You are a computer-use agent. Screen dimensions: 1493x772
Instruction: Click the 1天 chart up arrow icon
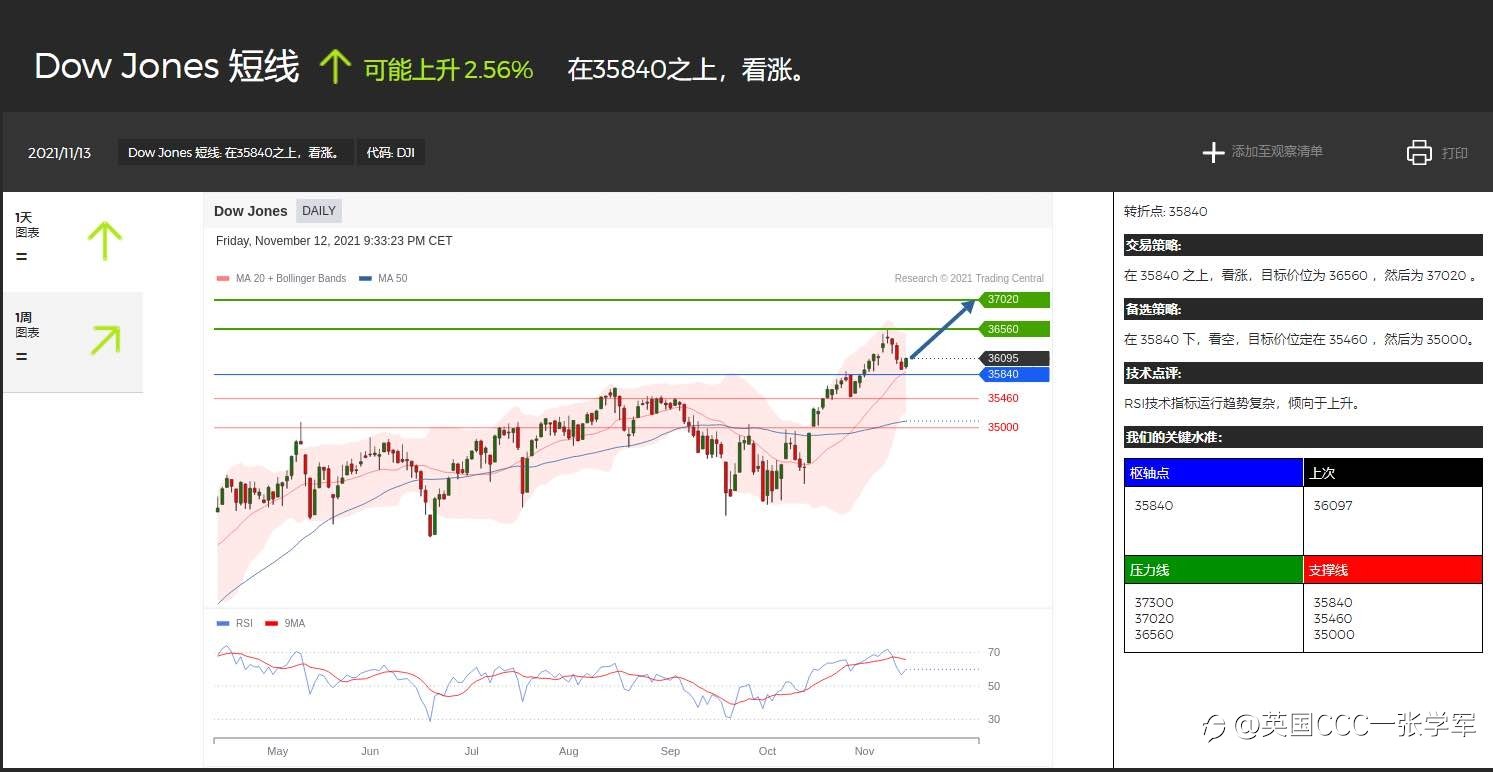(104, 240)
